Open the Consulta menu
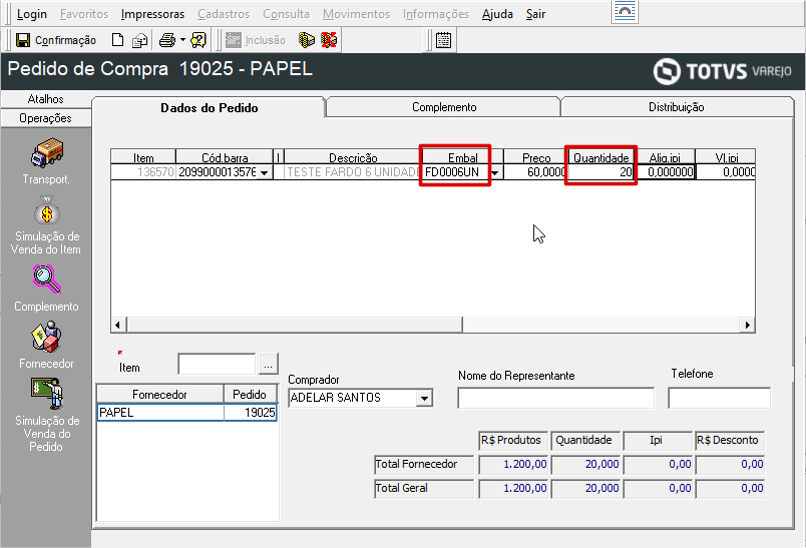The height and width of the screenshot is (548, 806). point(286,14)
